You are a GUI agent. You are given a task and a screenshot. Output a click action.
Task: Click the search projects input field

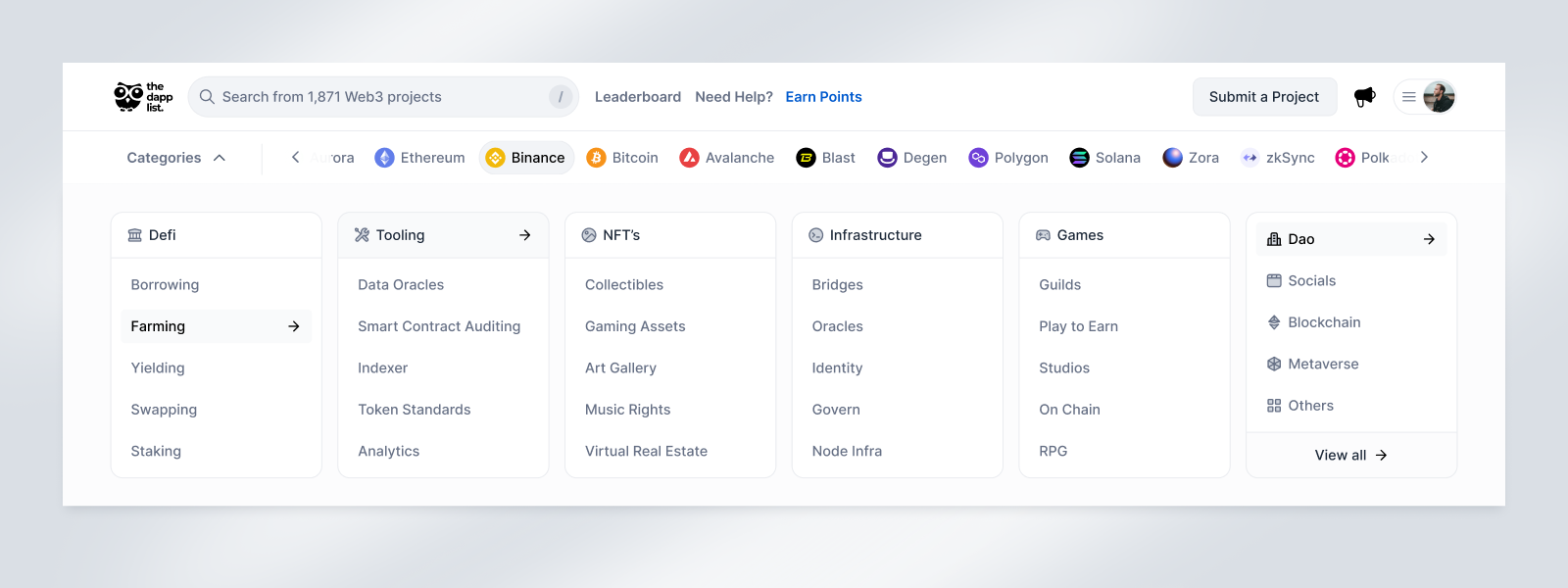[383, 97]
